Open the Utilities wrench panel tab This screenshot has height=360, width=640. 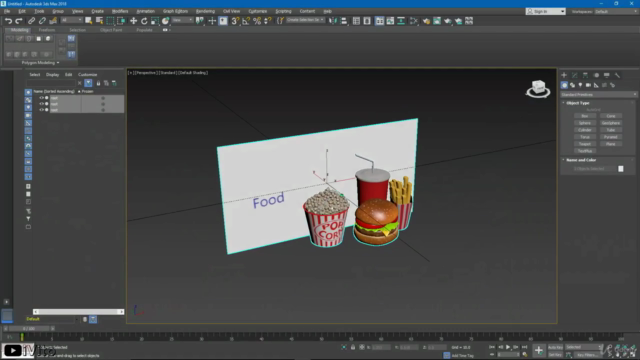click(x=617, y=75)
